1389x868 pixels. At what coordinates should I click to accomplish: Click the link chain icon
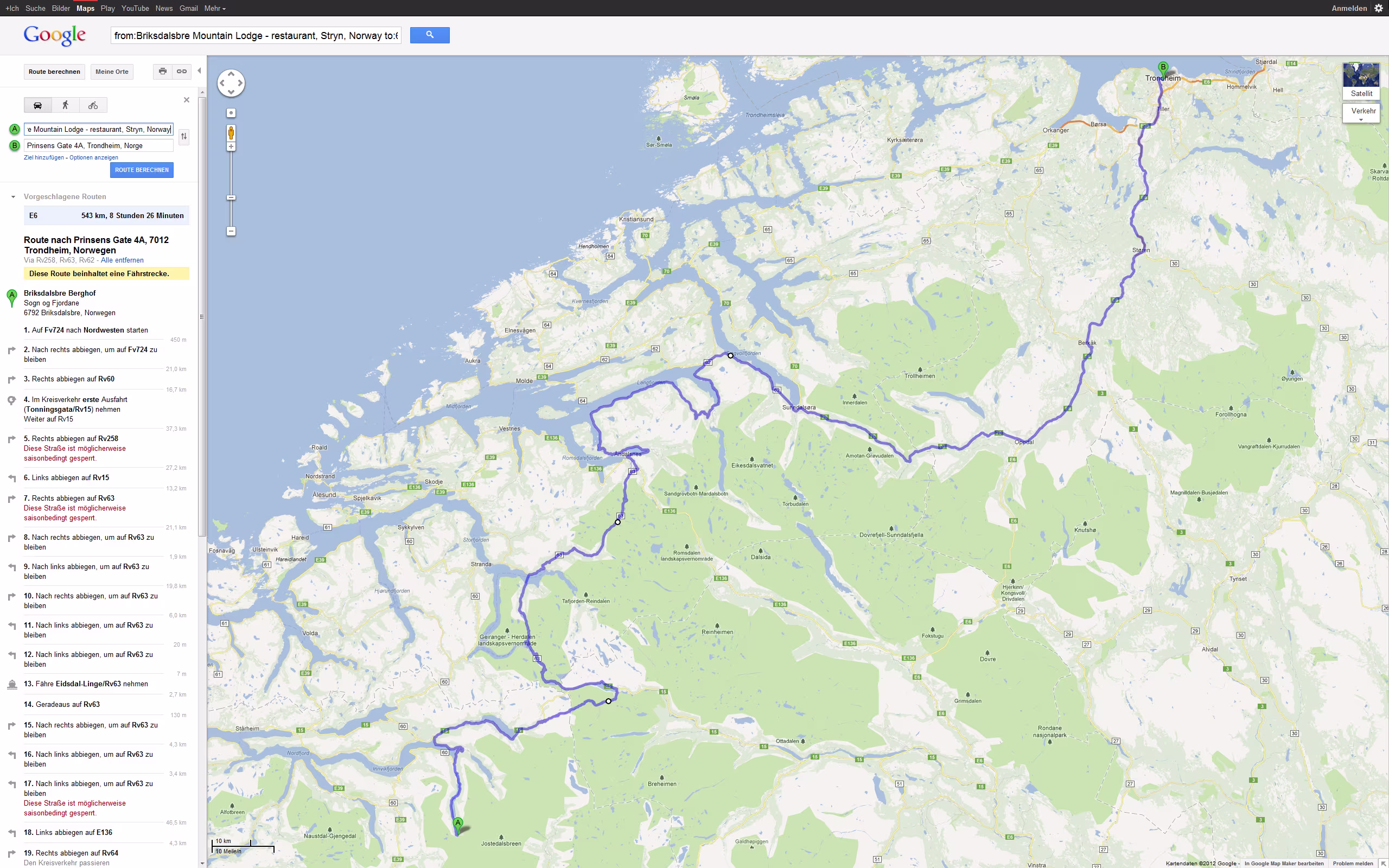181,71
